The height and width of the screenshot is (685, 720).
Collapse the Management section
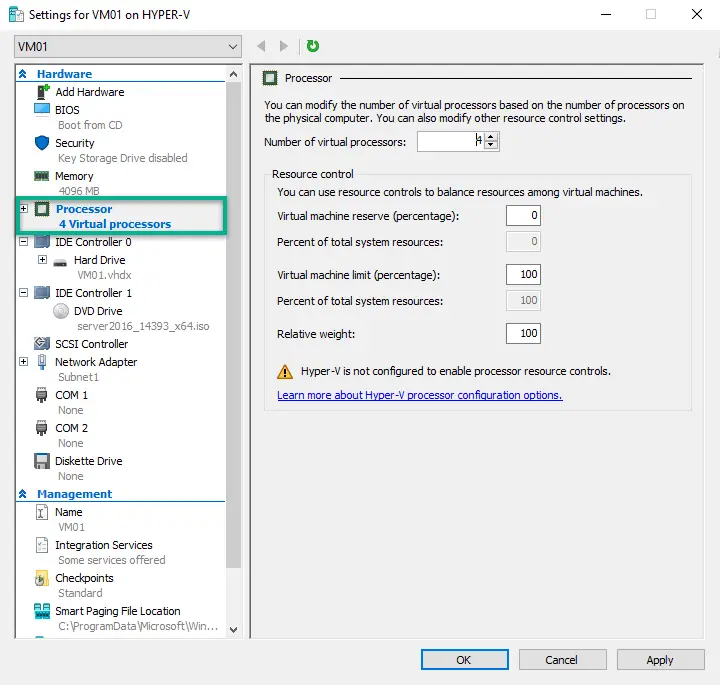click(22, 494)
